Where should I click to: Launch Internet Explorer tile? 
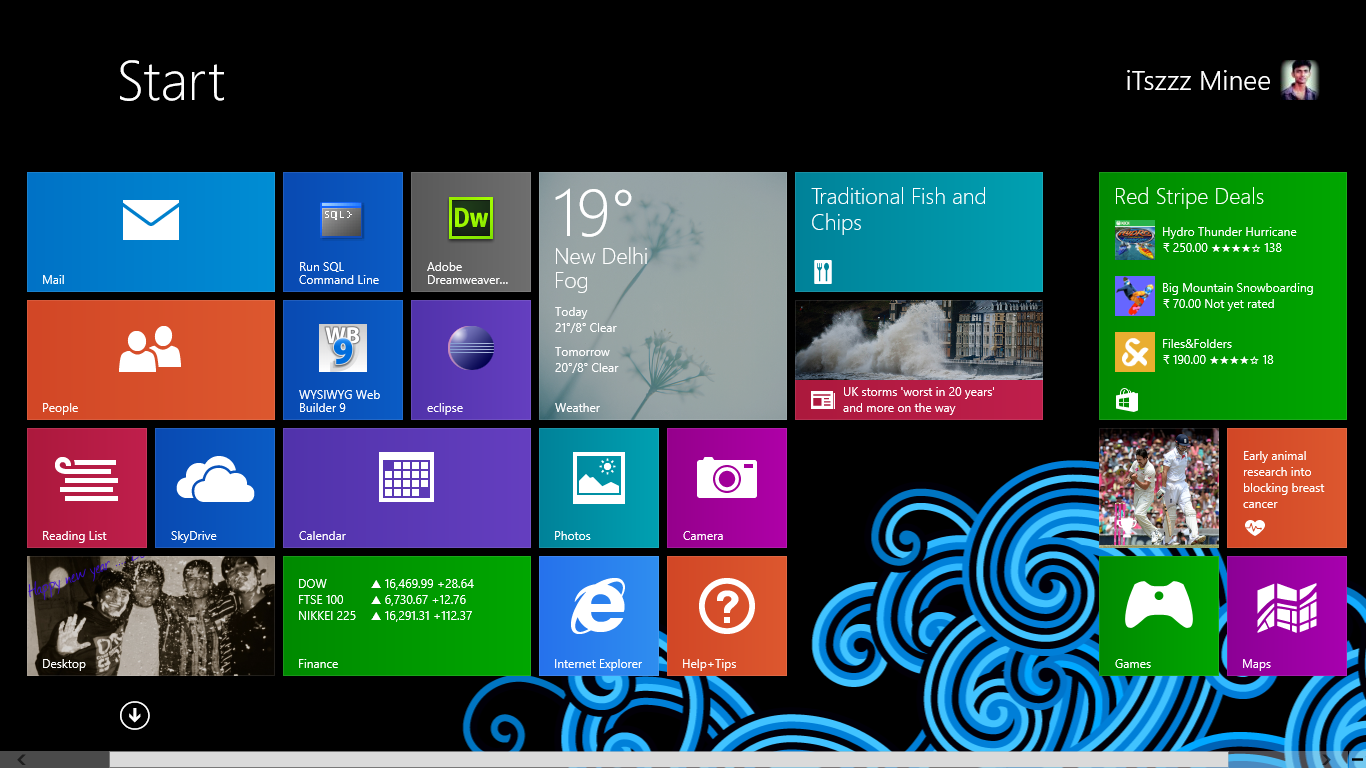599,616
